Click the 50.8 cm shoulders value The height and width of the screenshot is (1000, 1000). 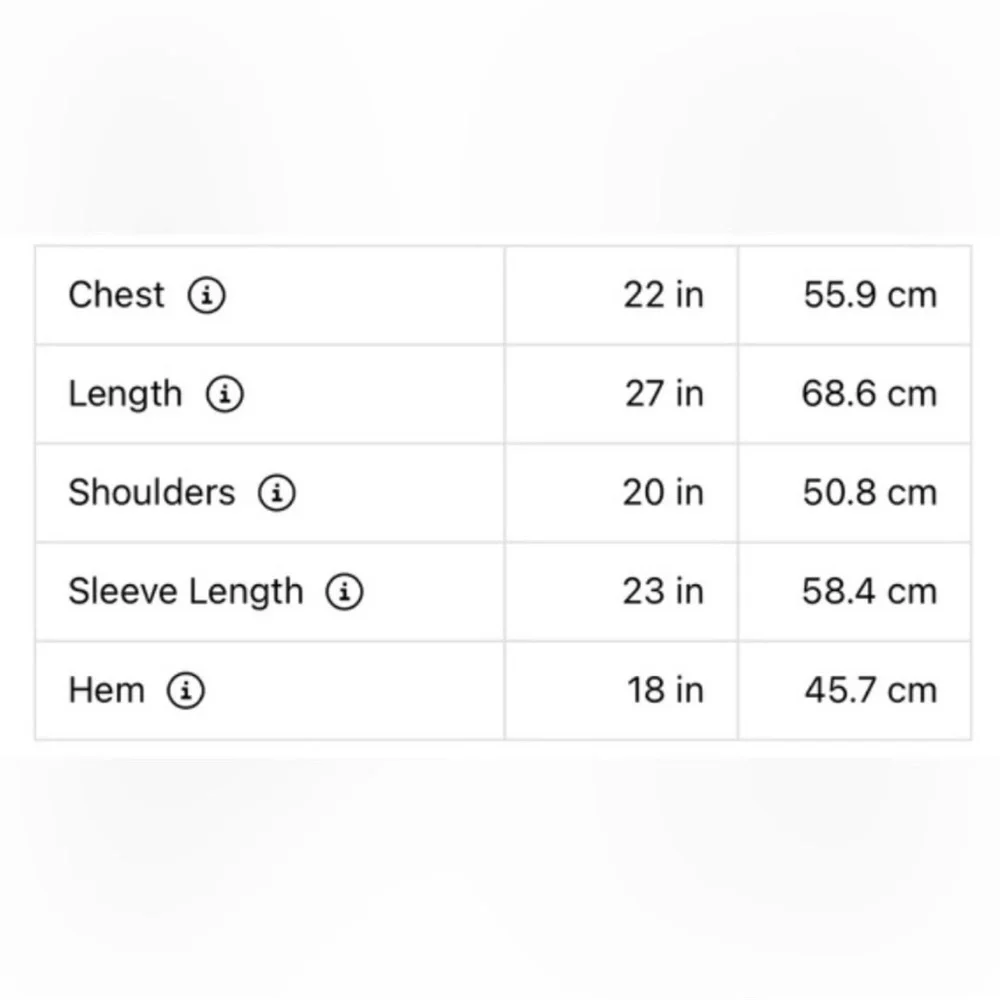tap(870, 493)
